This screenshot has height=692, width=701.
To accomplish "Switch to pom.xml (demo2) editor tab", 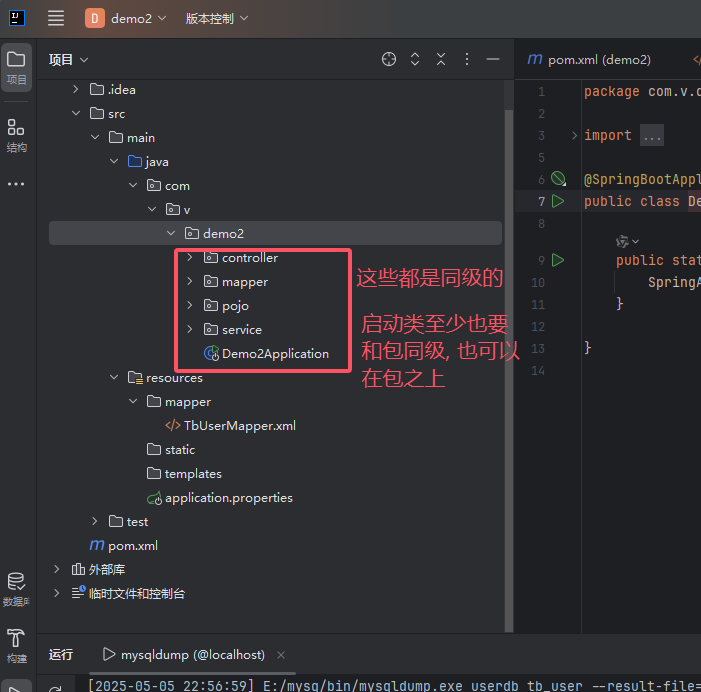I will coord(589,59).
